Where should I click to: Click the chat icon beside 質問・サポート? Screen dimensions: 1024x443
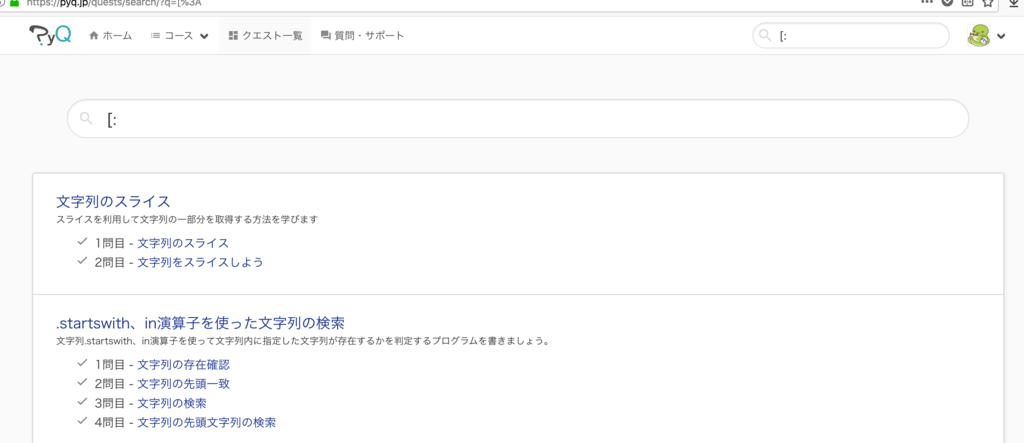tap(325, 36)
